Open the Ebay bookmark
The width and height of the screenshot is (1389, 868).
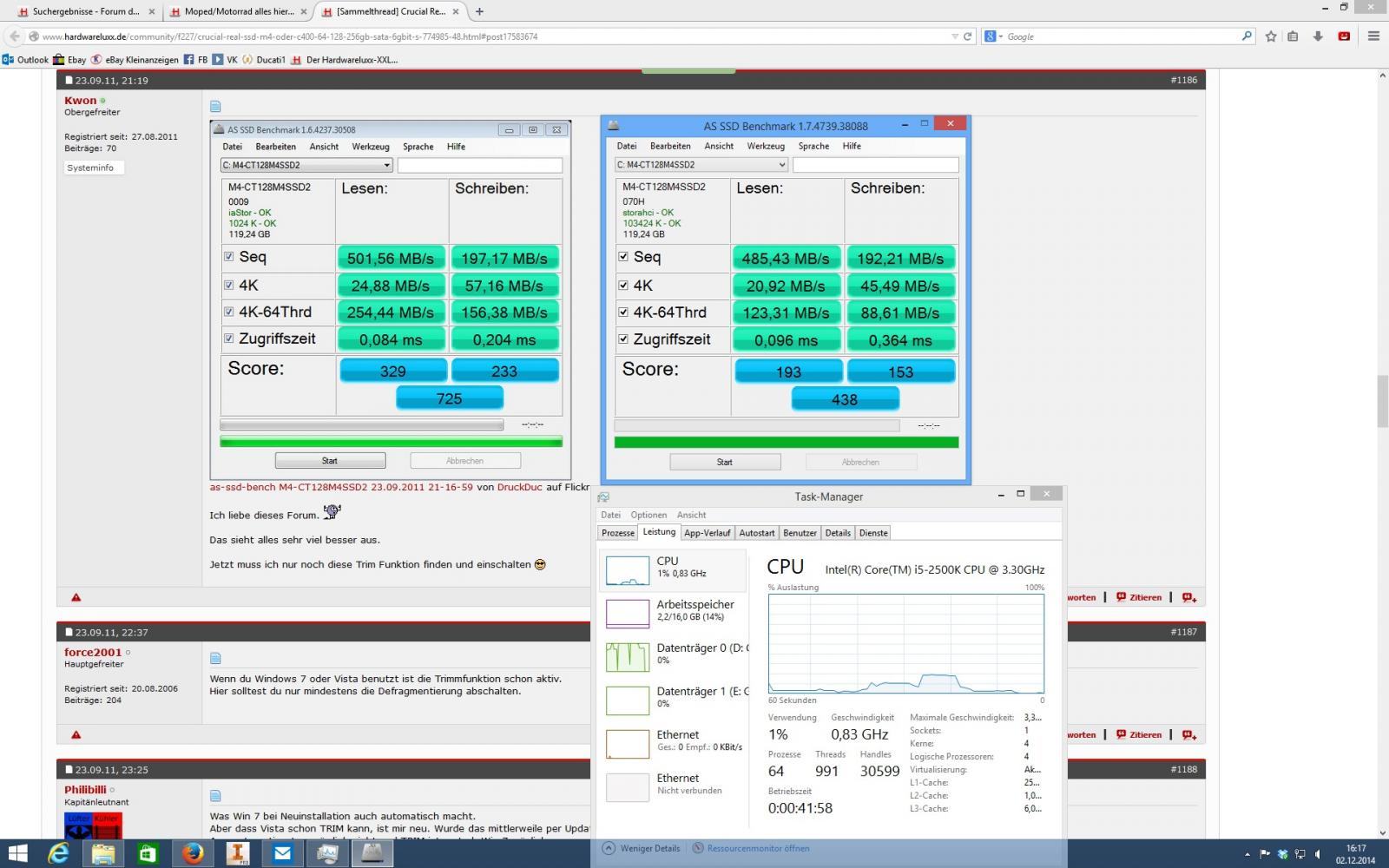(69, 60)
